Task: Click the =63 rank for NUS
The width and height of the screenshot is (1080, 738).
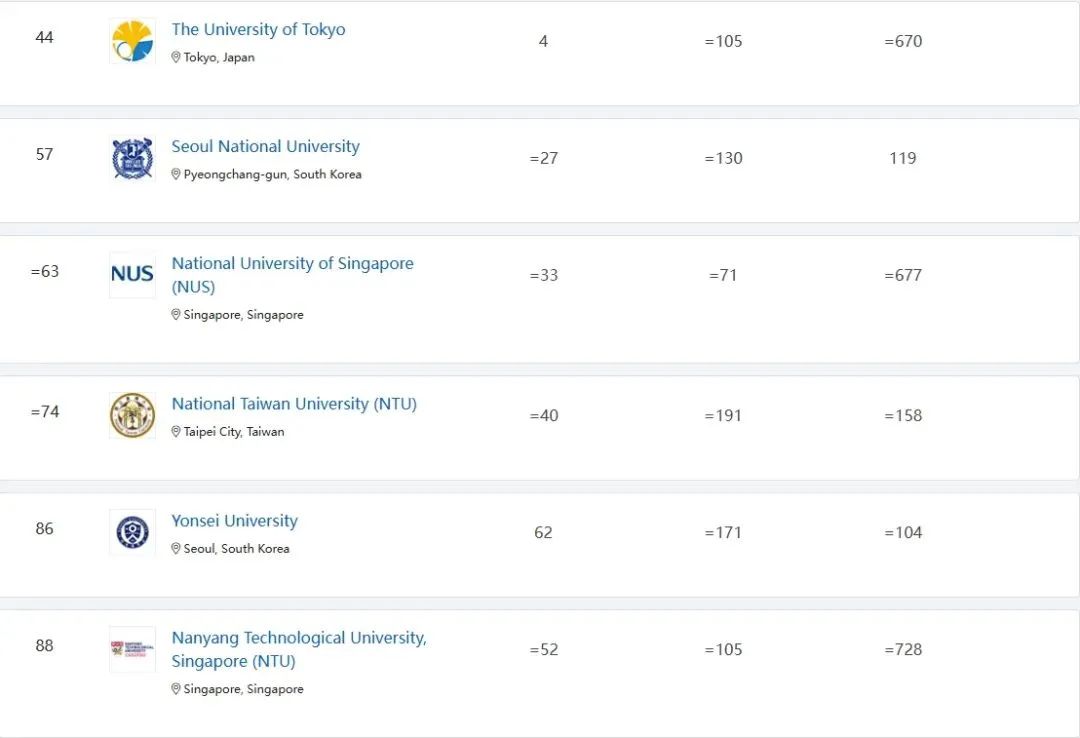Action: 45,271
